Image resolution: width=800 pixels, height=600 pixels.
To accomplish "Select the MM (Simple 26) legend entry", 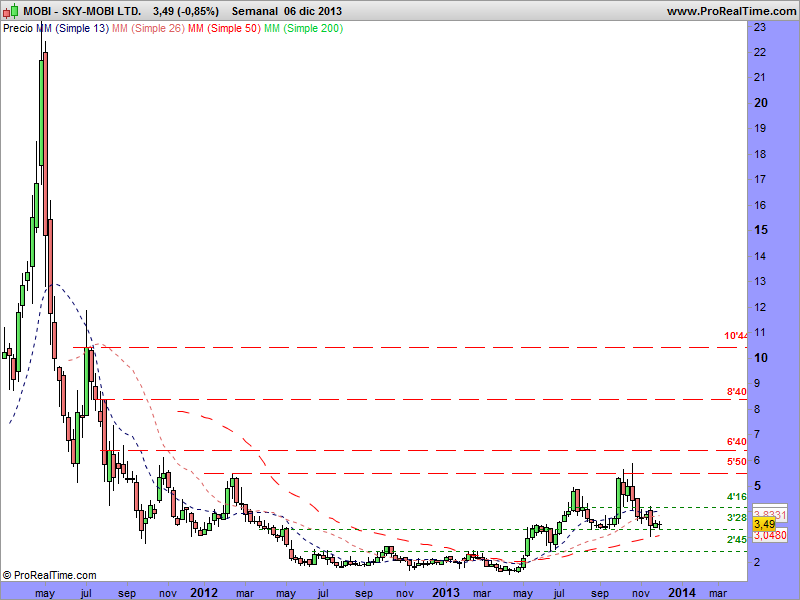I will point(148,29).
